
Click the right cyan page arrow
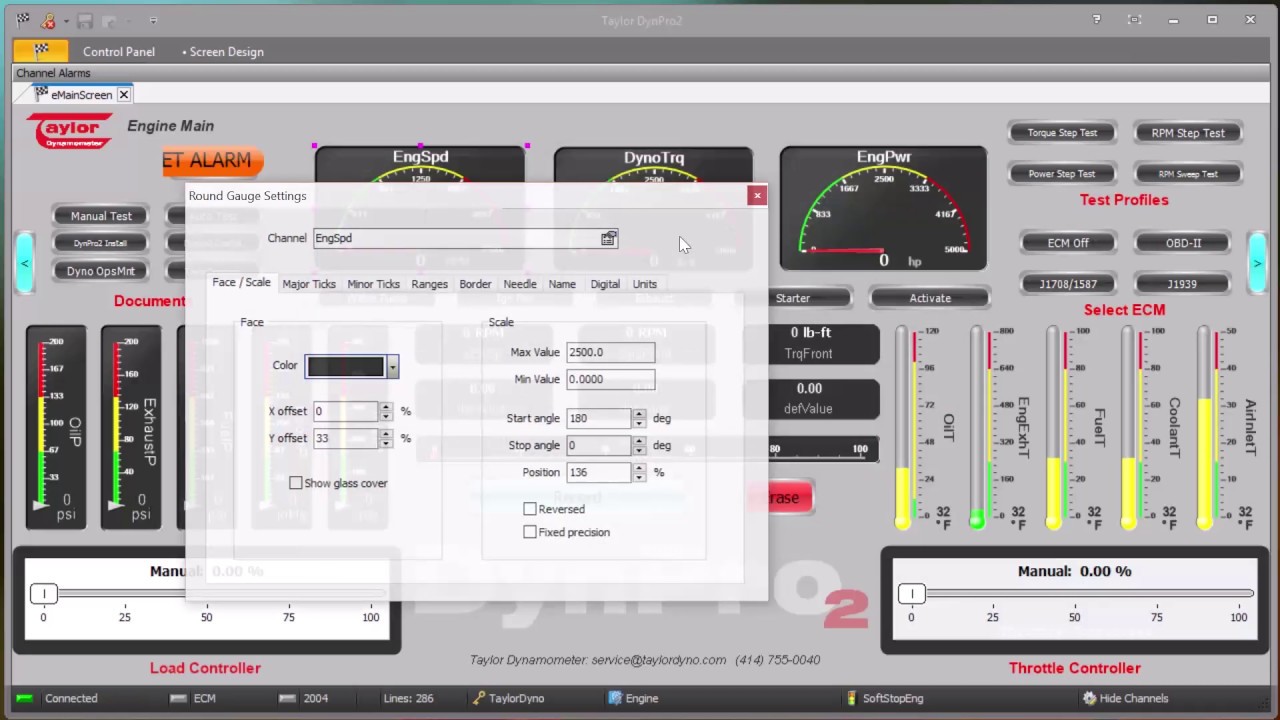click(x=1257, y=263)
